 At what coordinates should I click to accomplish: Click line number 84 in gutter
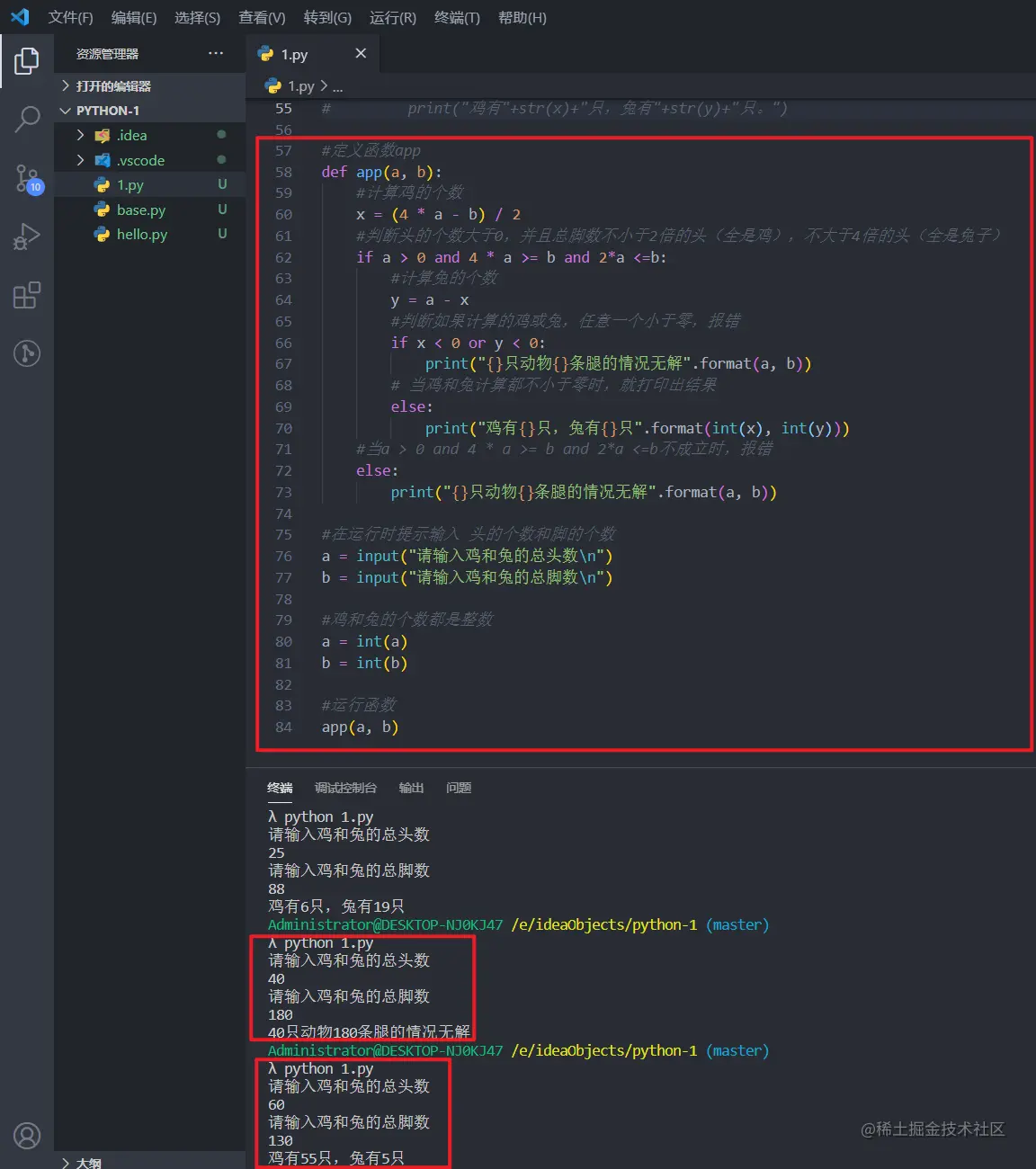(283, 727)
